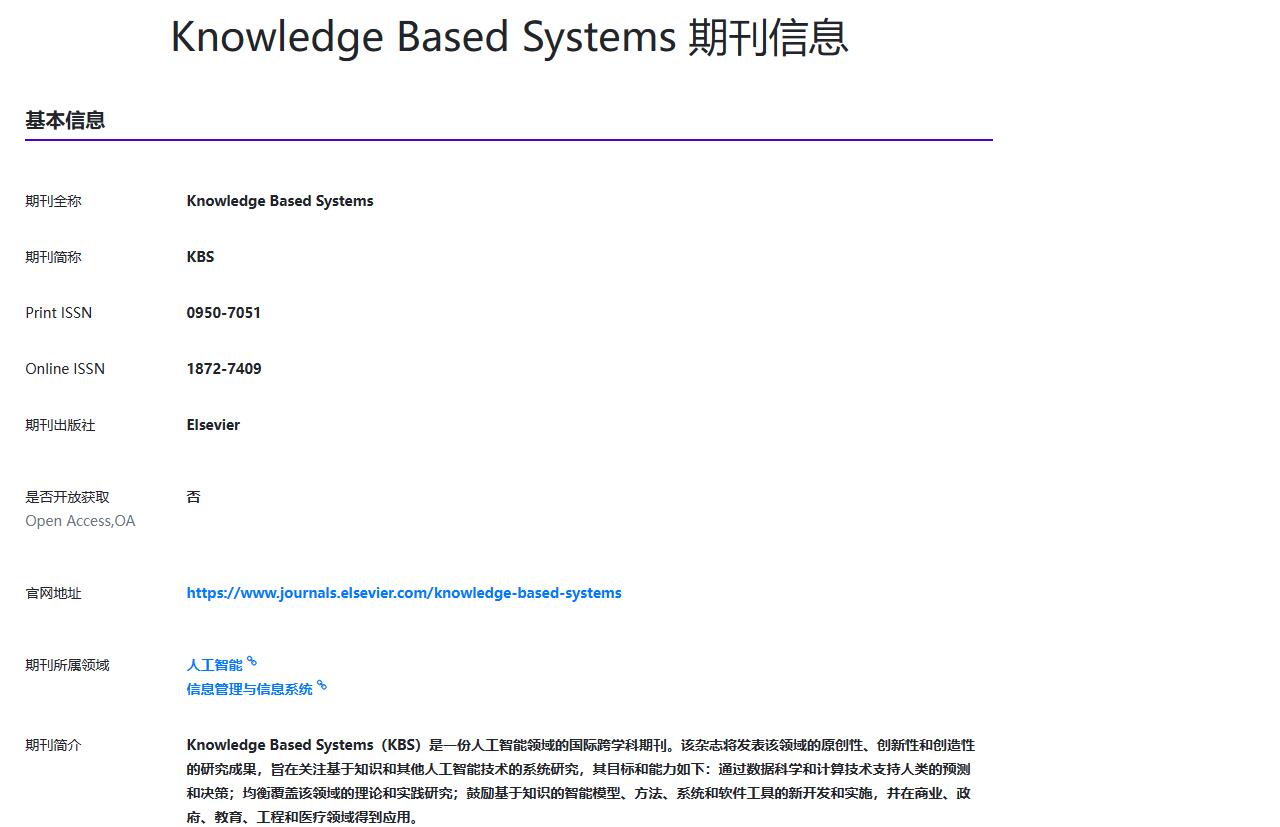Click the link icon beside 信息管理与信息系统
Viewport: 1280px width, 827px height.
pyautogui.click(x=322, y=685)
